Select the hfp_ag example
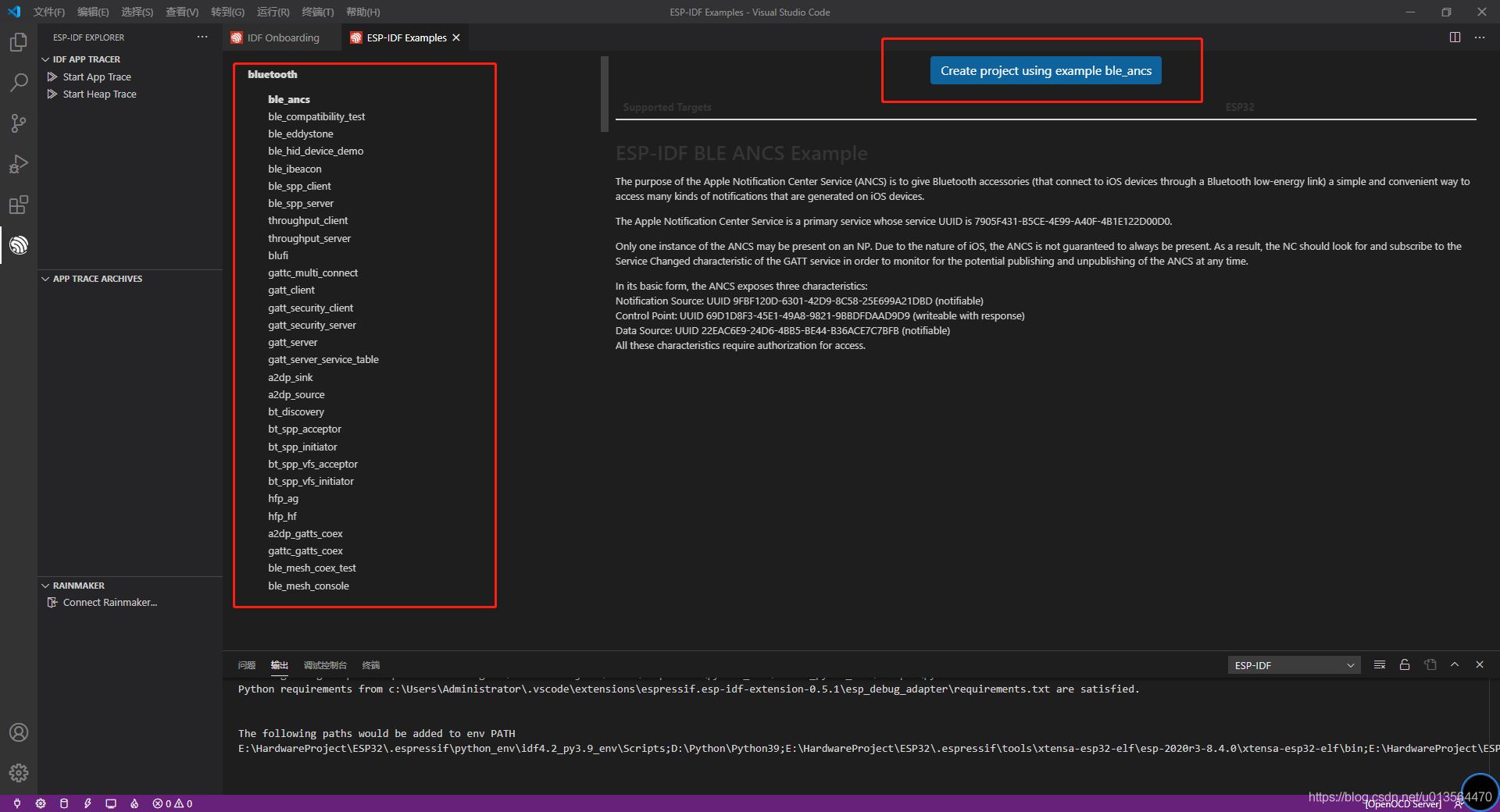Viewport: 1500px width, 812px height. click(x=283, y=498)
